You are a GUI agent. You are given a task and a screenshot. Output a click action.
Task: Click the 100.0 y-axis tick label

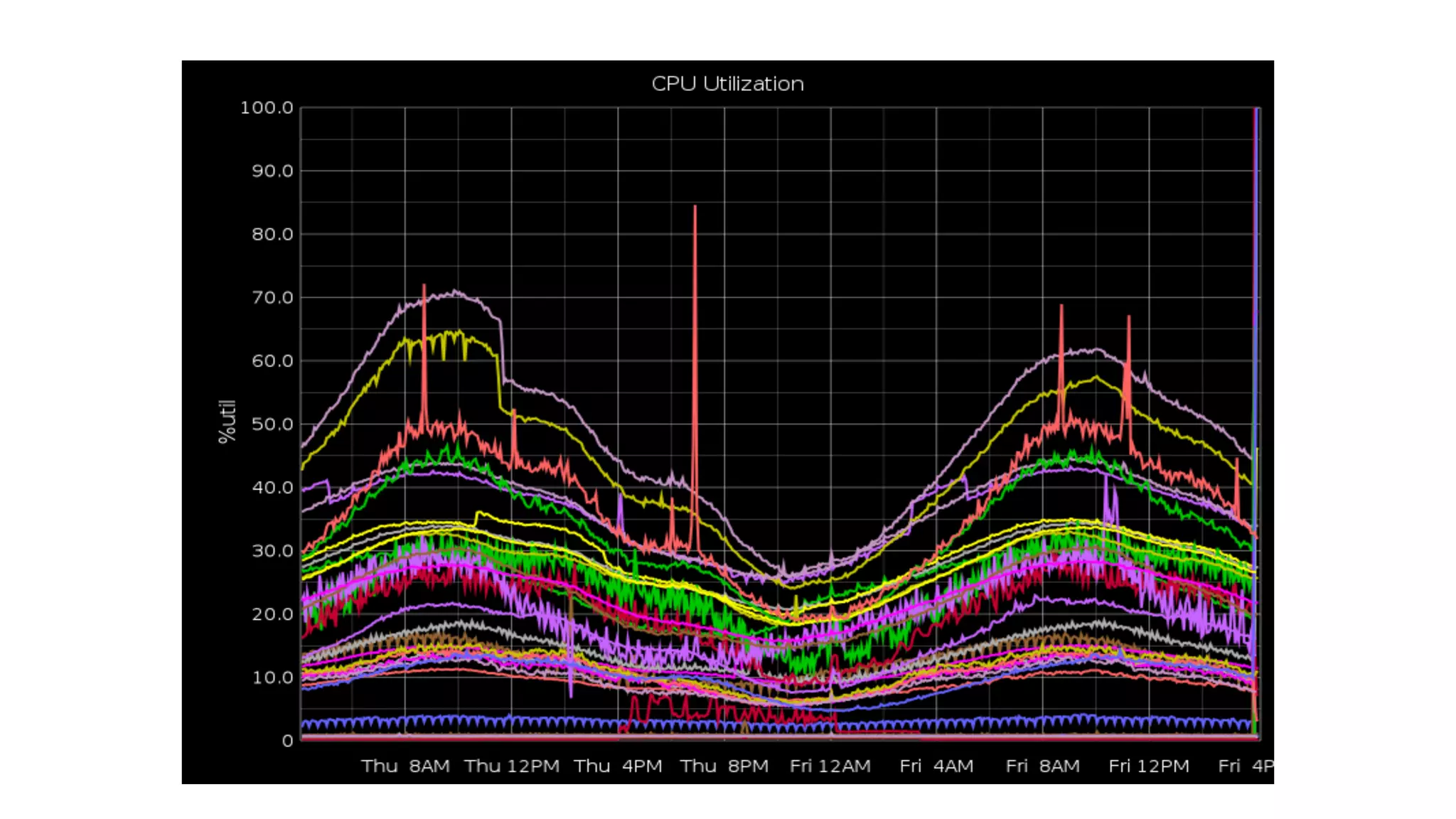[x=267, y=108]
